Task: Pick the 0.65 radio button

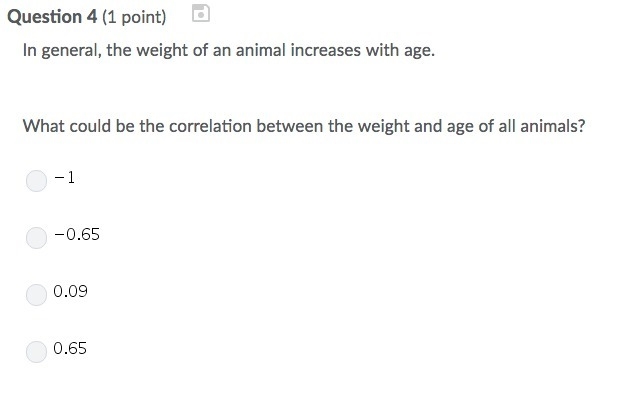Action: click(36, 352)
